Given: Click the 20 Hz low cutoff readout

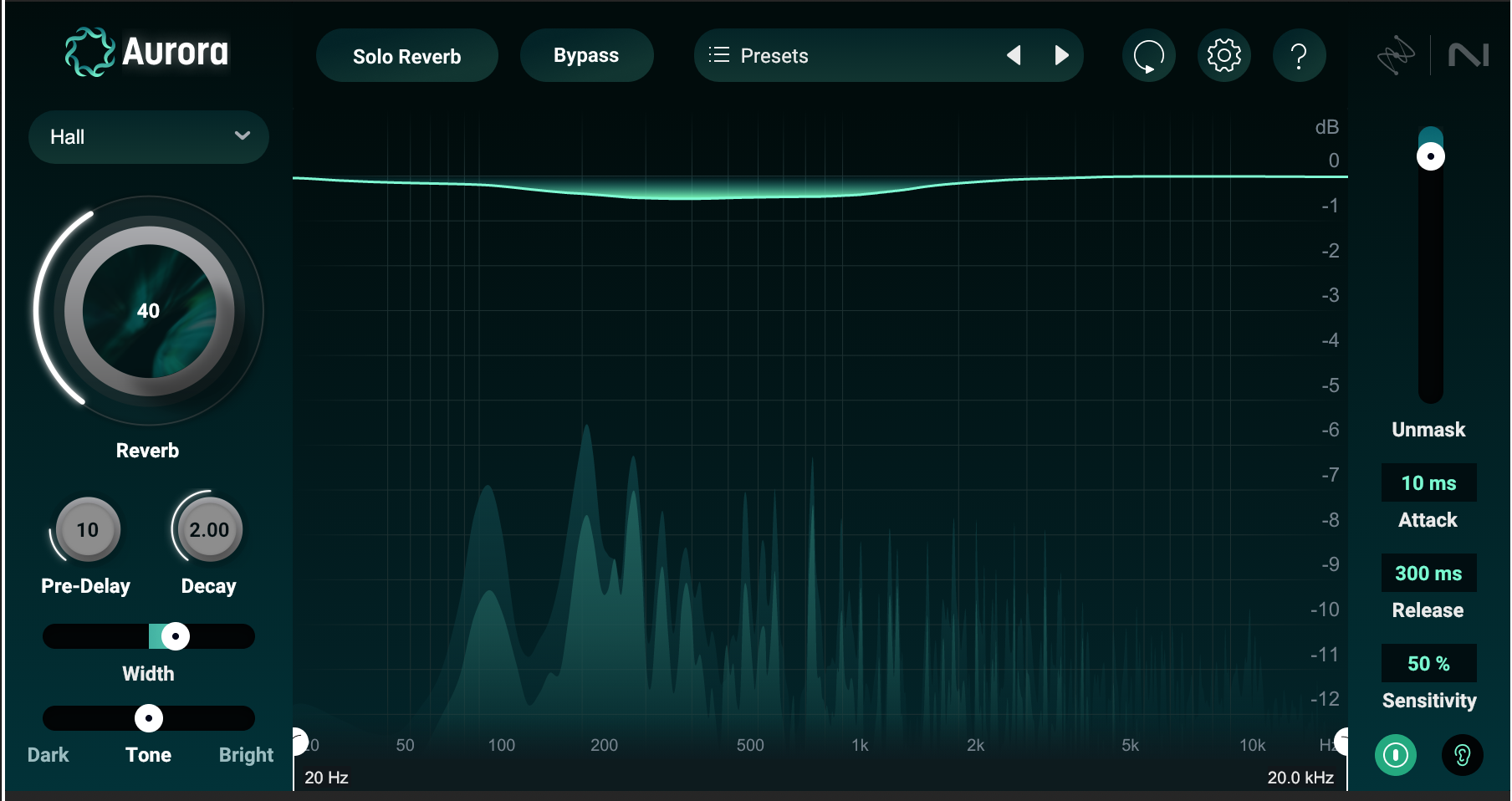Looking at the screenshot, I should 326,778.
